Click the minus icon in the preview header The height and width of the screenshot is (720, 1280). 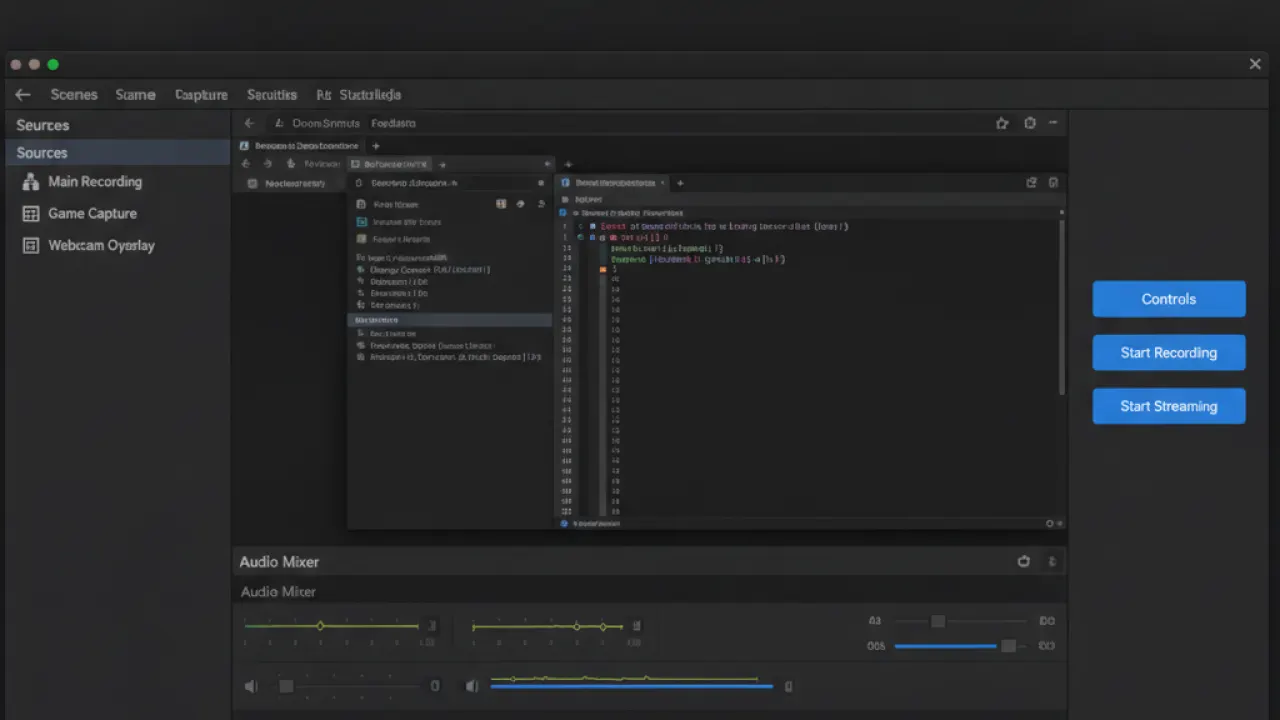[1053, 124]
